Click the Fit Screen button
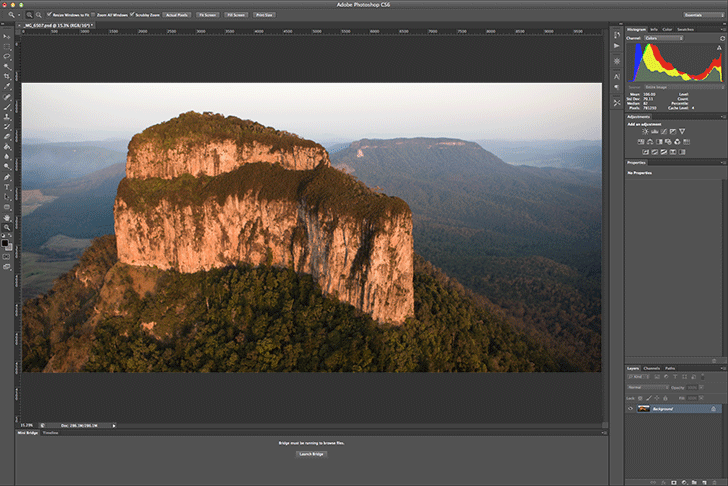 pos(208,15)
